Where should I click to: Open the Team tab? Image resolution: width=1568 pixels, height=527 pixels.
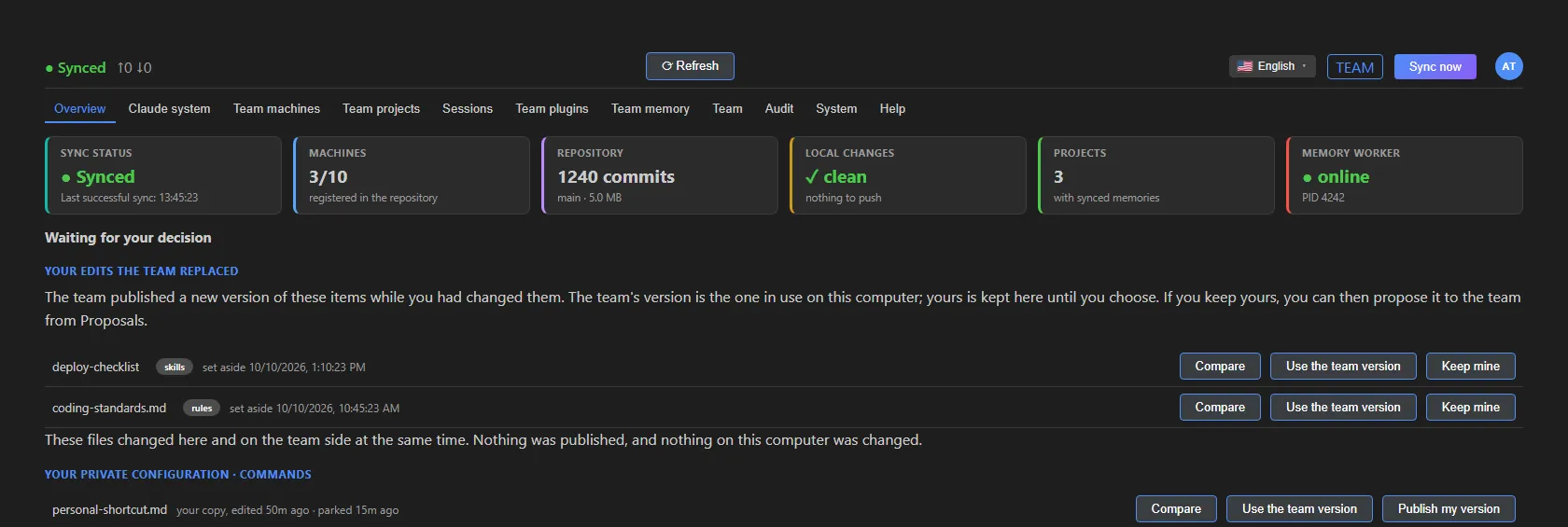point(727,109)
